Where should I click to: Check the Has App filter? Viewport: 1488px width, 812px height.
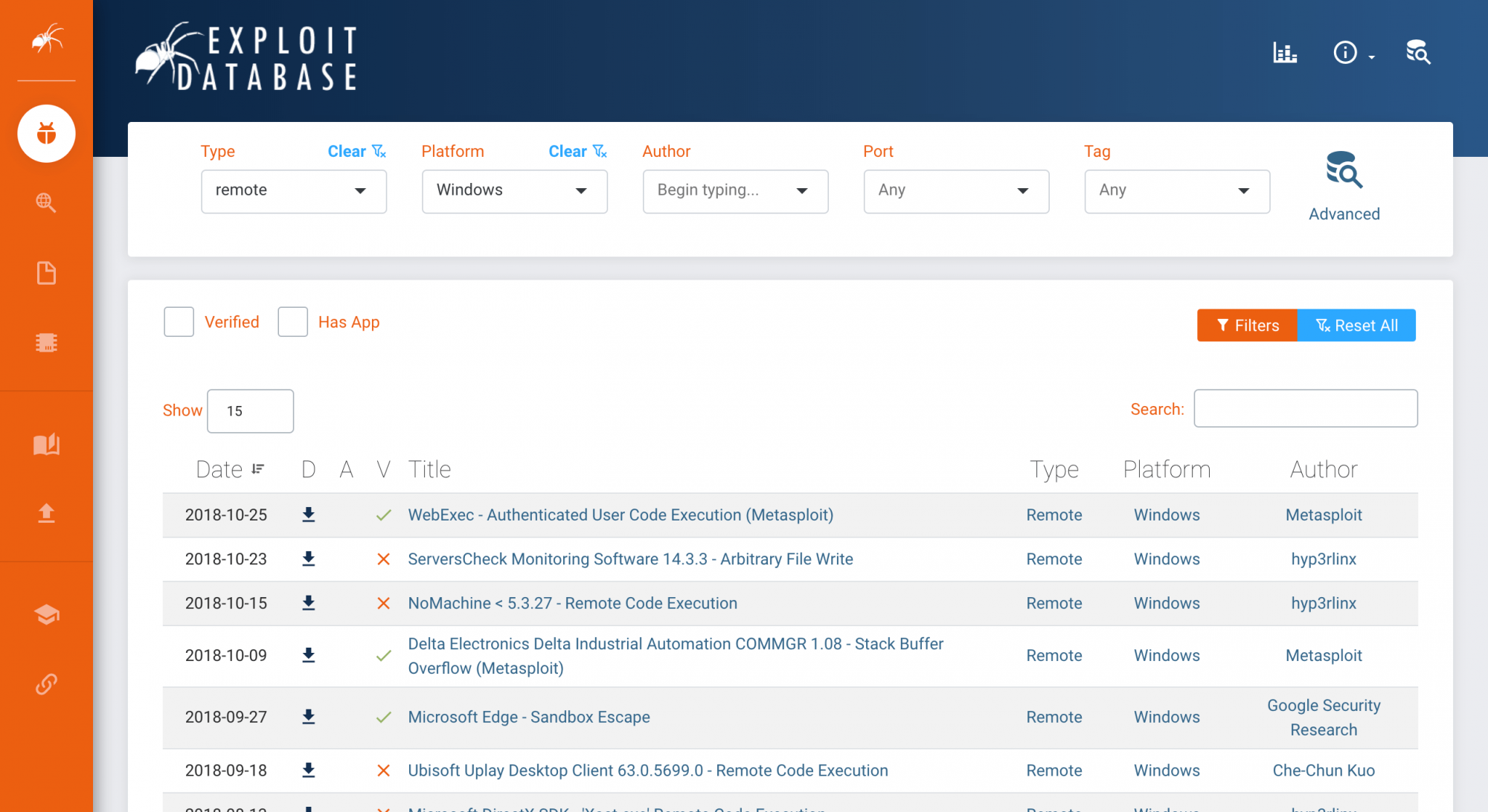[x=292, y=321]
